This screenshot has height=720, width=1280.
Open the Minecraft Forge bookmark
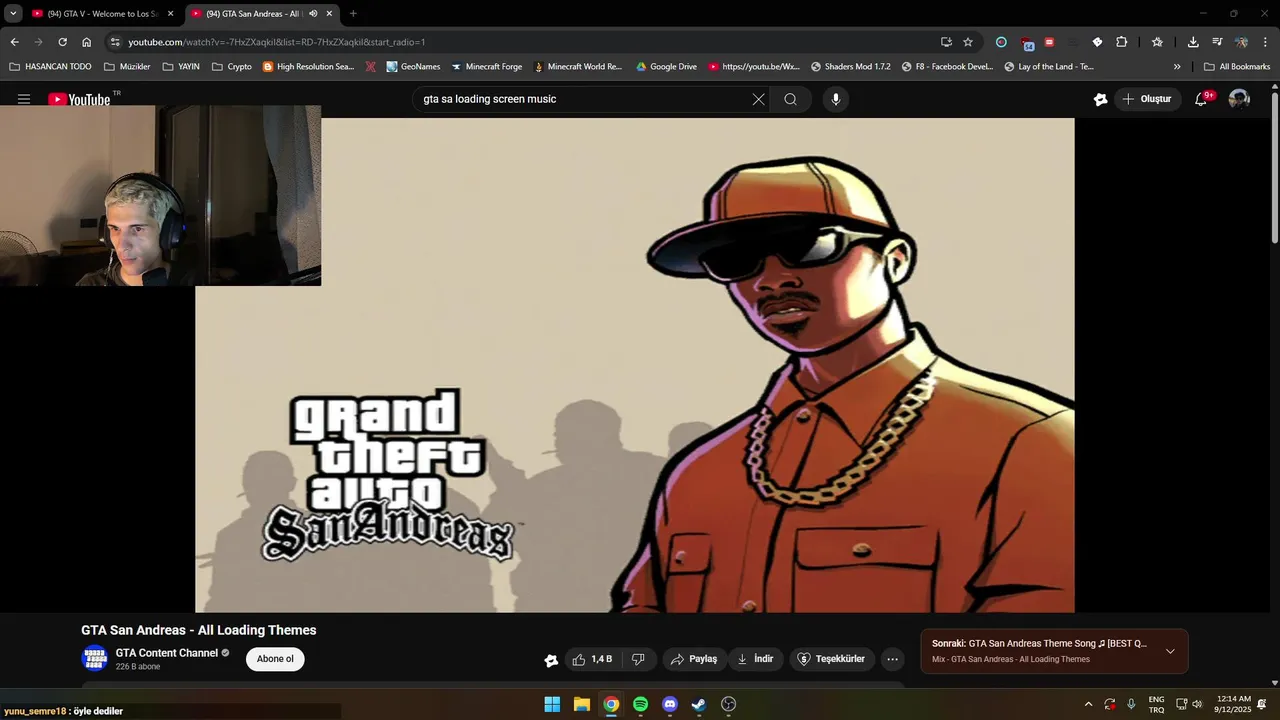point(486,67)
